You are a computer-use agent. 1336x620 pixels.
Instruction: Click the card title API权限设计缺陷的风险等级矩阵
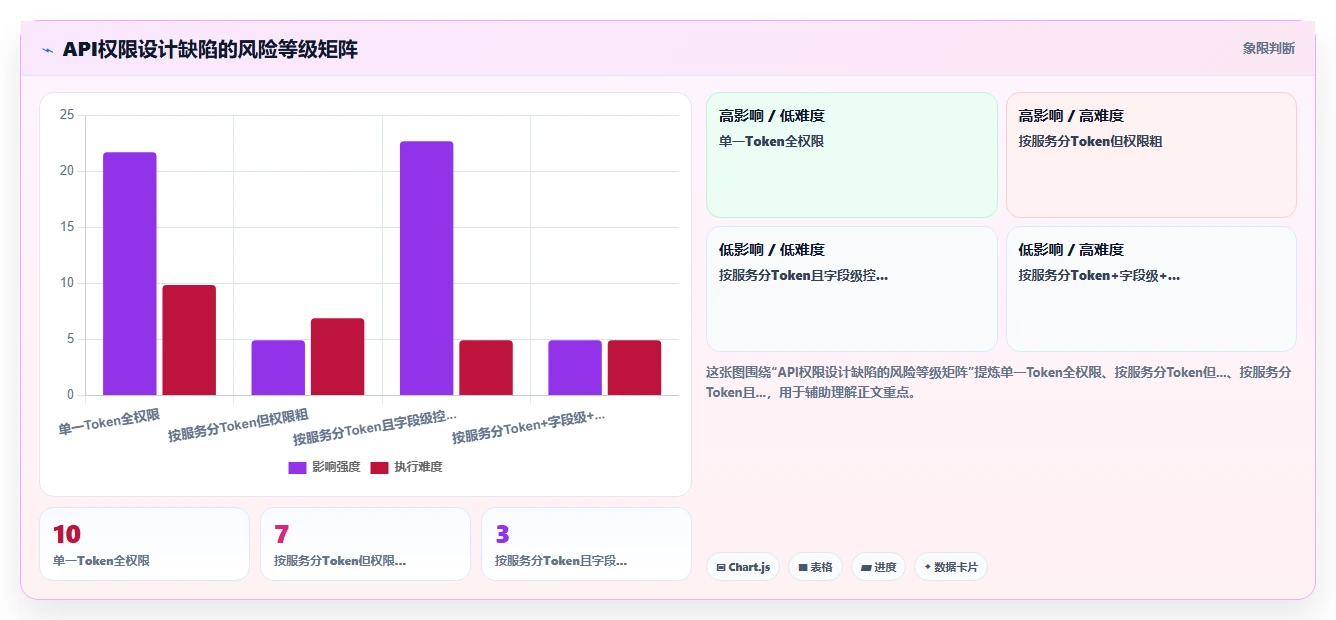click(x=210, y=49)
